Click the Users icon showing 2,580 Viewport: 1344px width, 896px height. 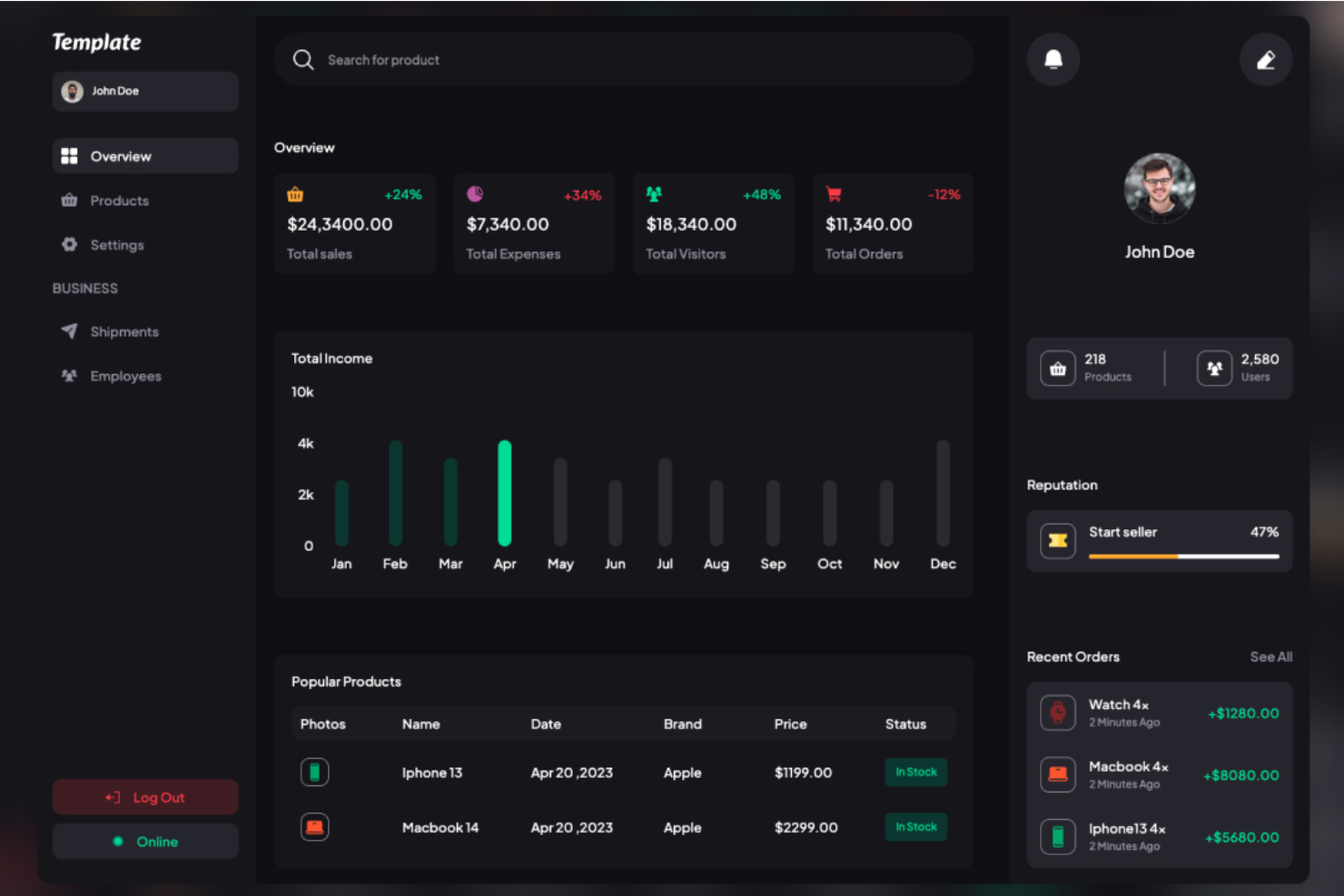(1213, 368)
